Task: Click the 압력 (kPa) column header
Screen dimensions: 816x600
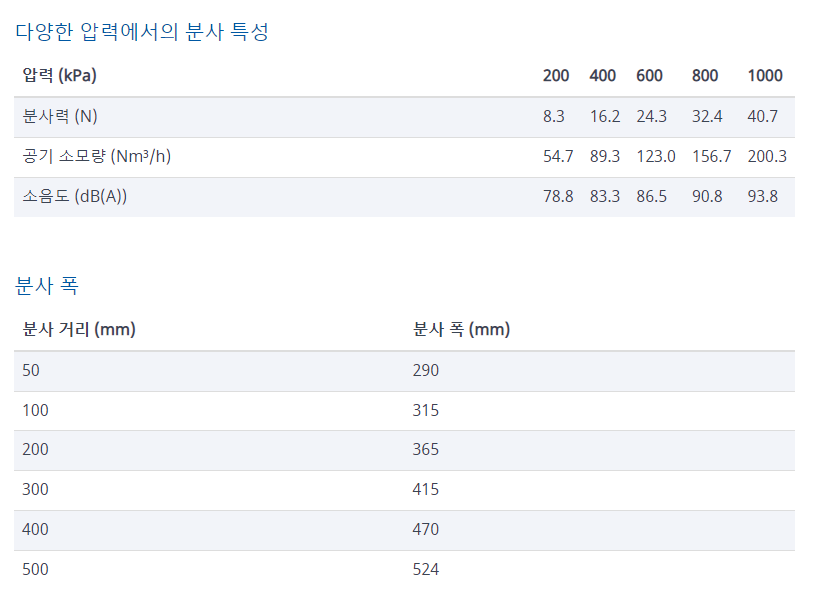Action: click(60, 76)
